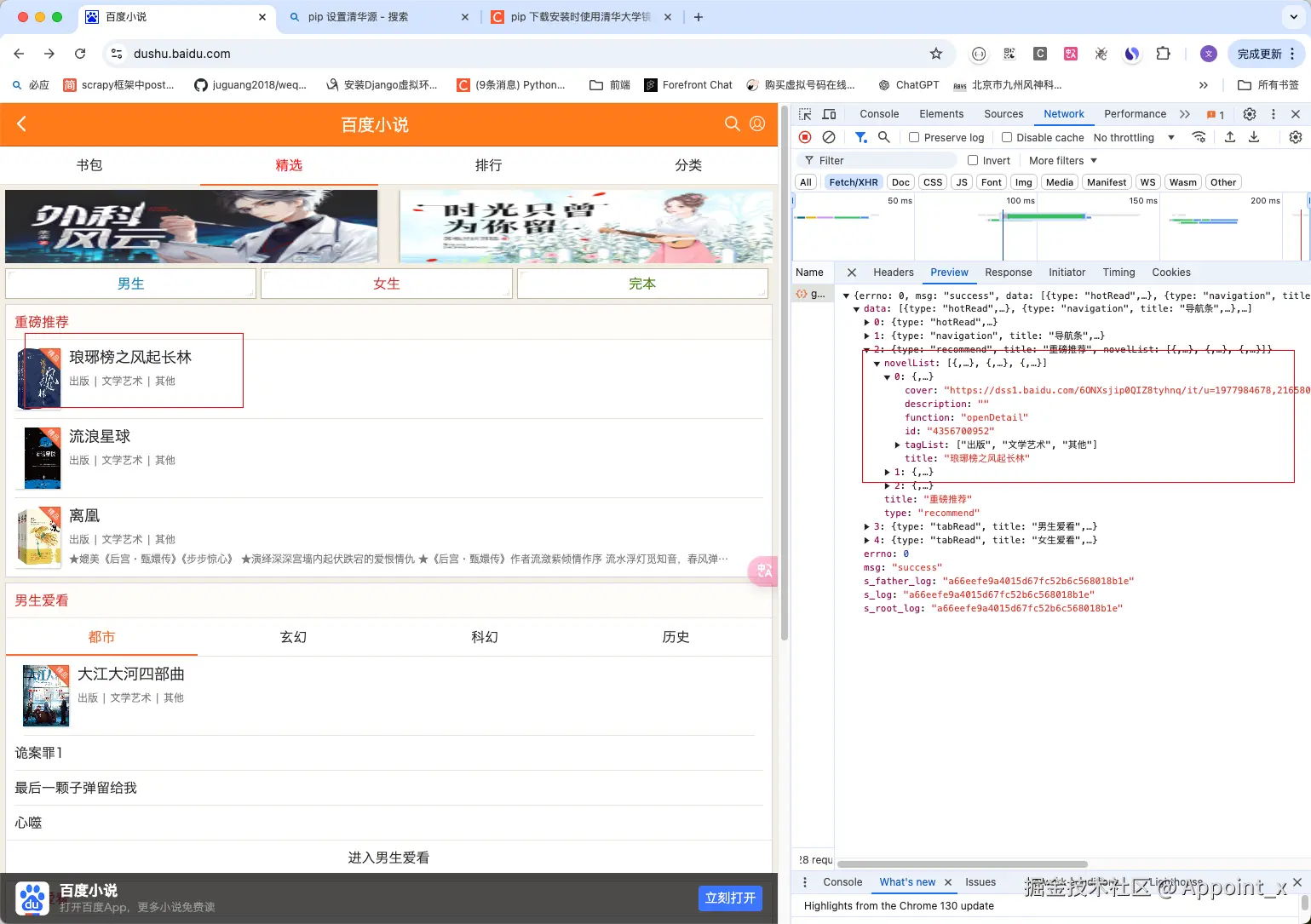
Task: Open network search magnifier
Action: 884,137
